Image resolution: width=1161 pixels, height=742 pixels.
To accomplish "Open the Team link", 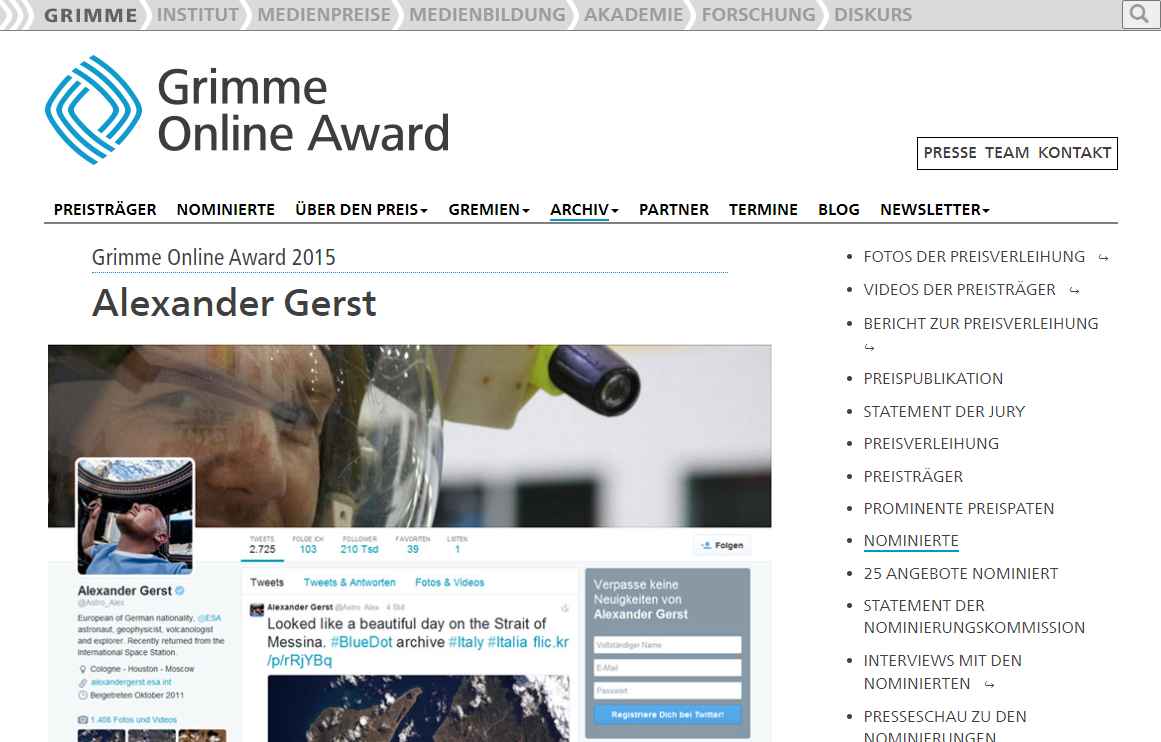I will coord(1007,153).
